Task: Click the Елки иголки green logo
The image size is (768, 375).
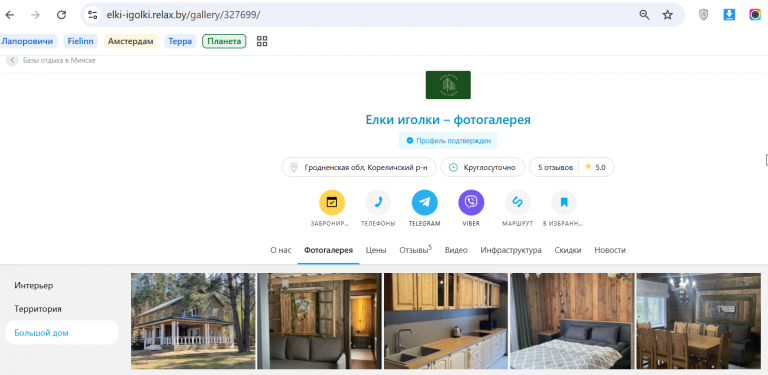Action: (448, 85)
